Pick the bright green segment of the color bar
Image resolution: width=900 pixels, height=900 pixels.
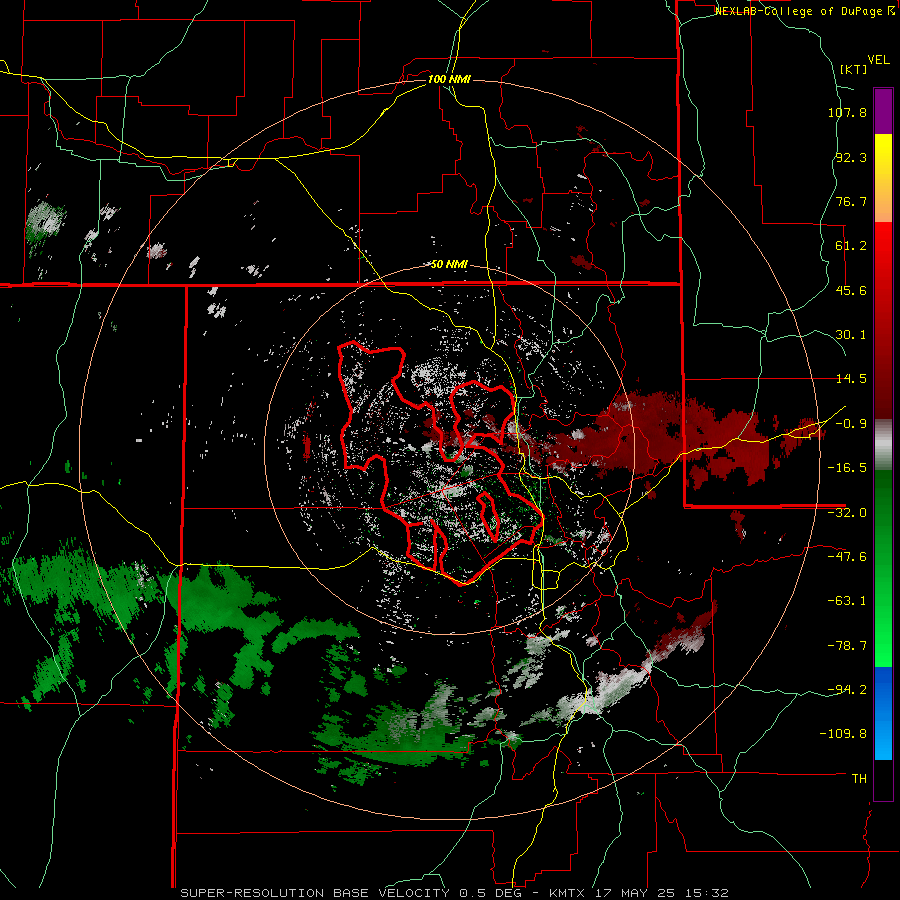coord(883,568)
